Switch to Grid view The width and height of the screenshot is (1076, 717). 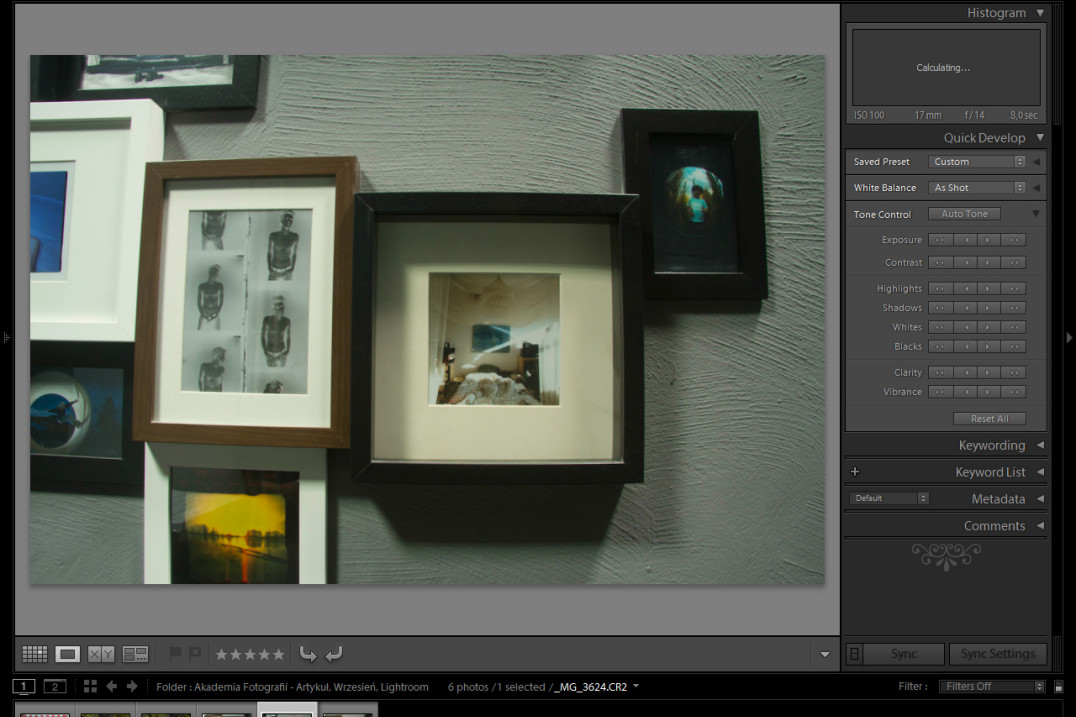tap(35, 654)
